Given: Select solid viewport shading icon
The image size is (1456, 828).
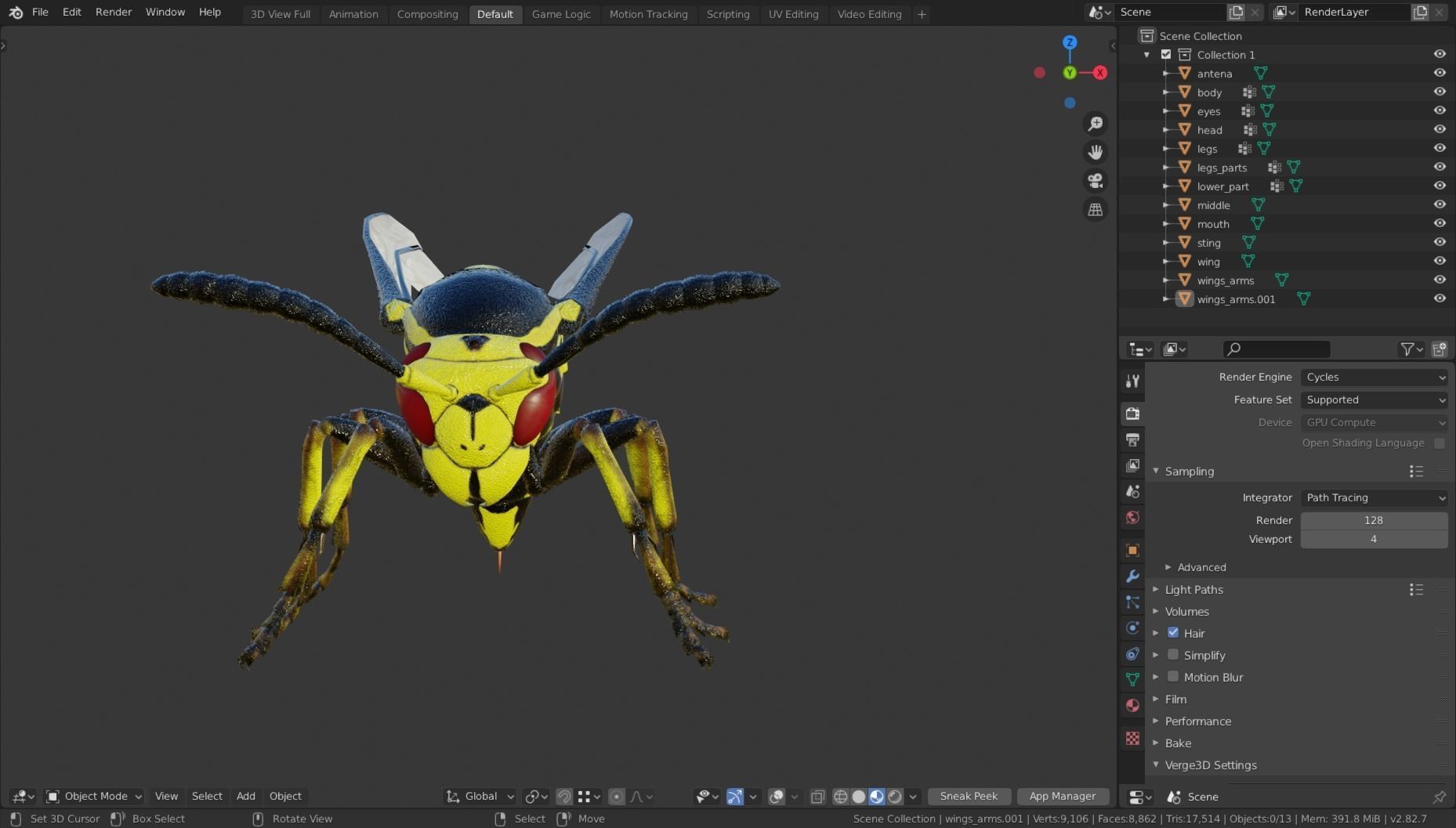Looking at the screenshot, I should point(859,797).
